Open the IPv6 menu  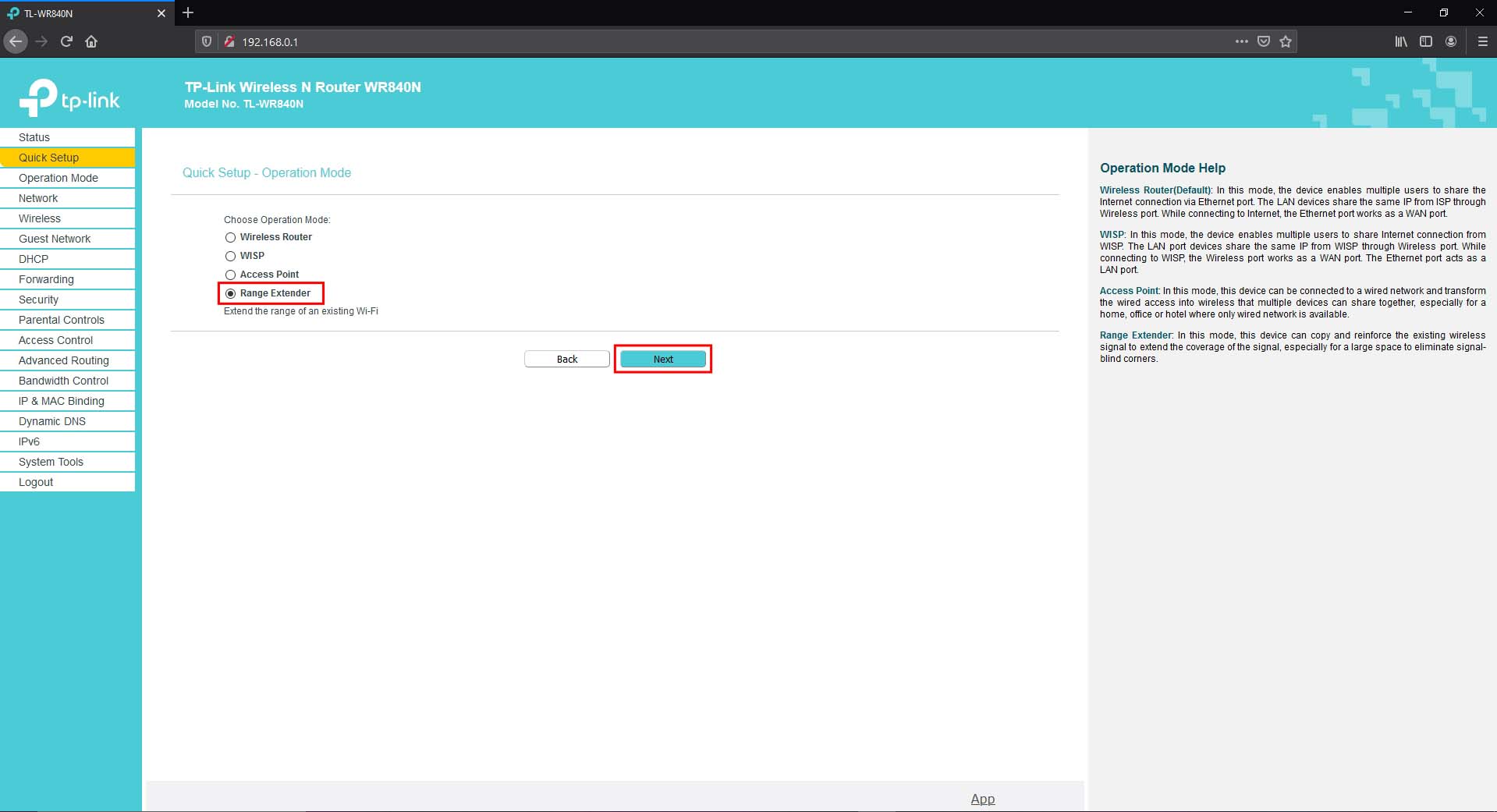point(67,441)
